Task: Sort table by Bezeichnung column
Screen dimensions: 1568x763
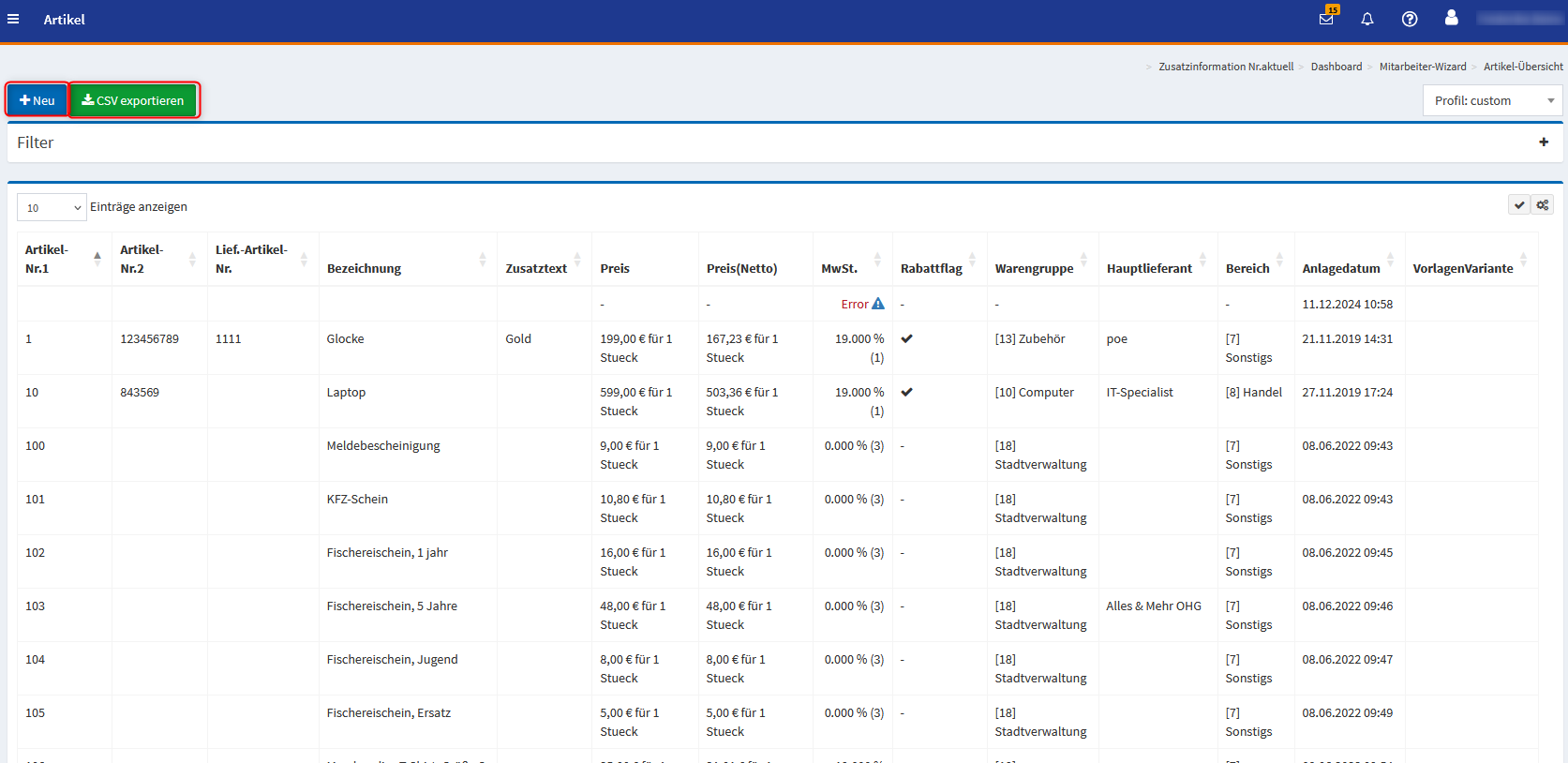Action: 364,268
